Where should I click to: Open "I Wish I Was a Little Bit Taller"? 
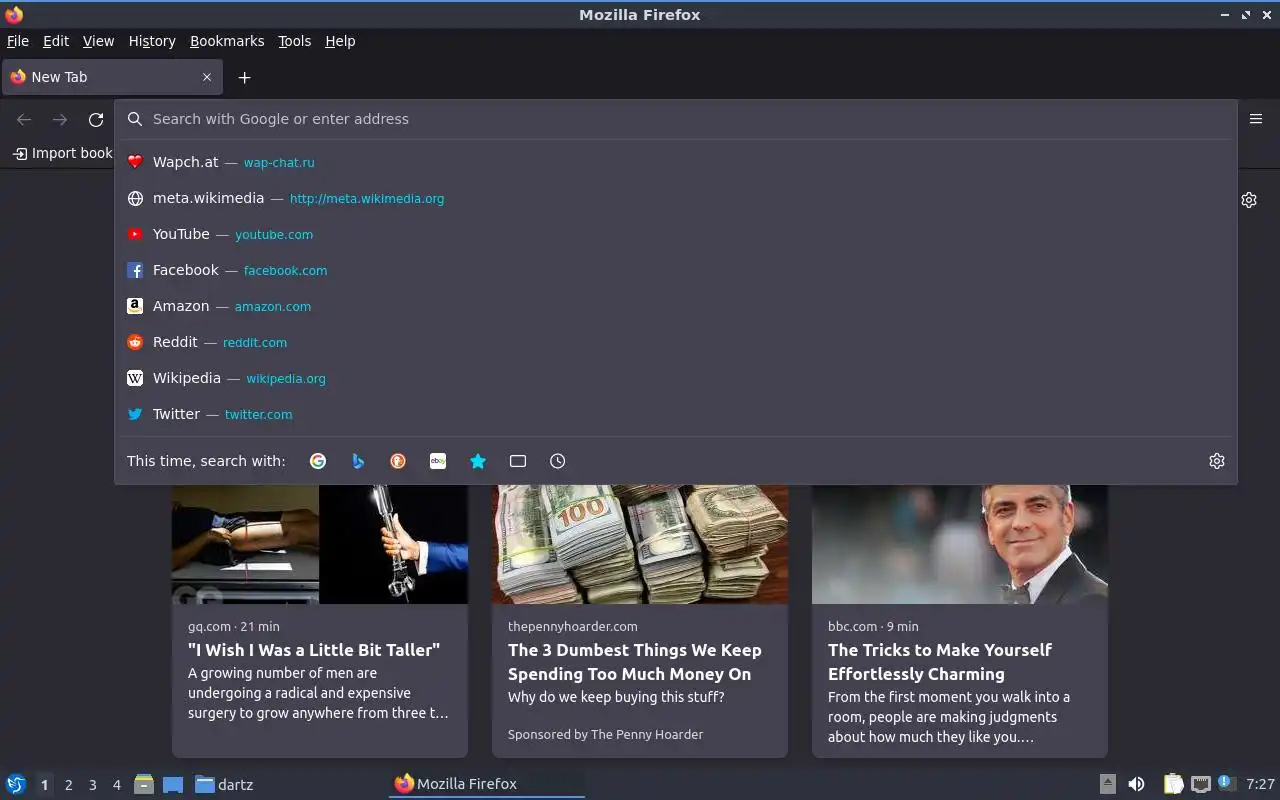click(314, 650)
